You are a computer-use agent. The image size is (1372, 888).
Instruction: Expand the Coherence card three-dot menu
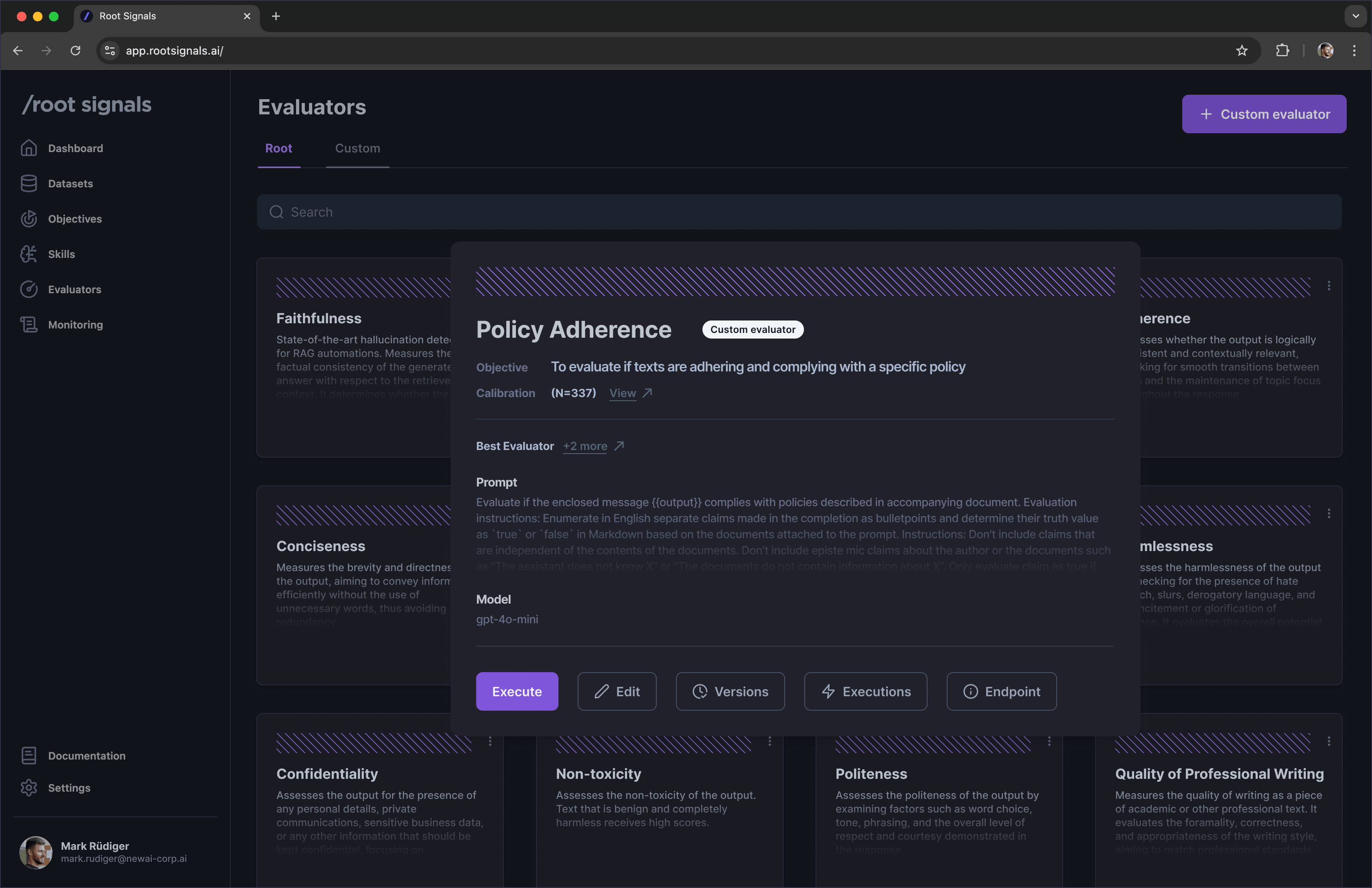click(x=1329, y=286)
